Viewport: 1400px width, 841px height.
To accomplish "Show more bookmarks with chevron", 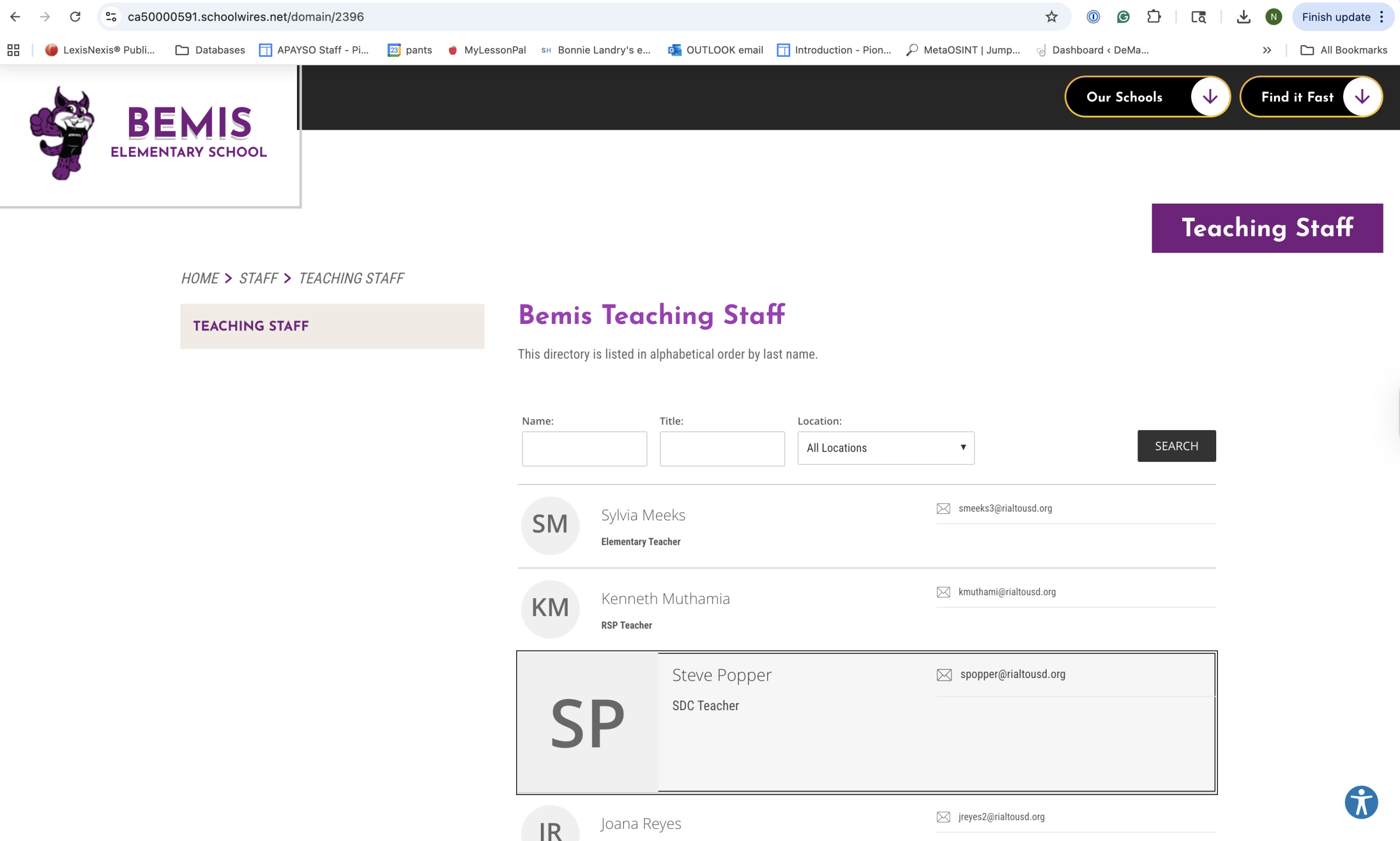I will tap(1267, 50).
